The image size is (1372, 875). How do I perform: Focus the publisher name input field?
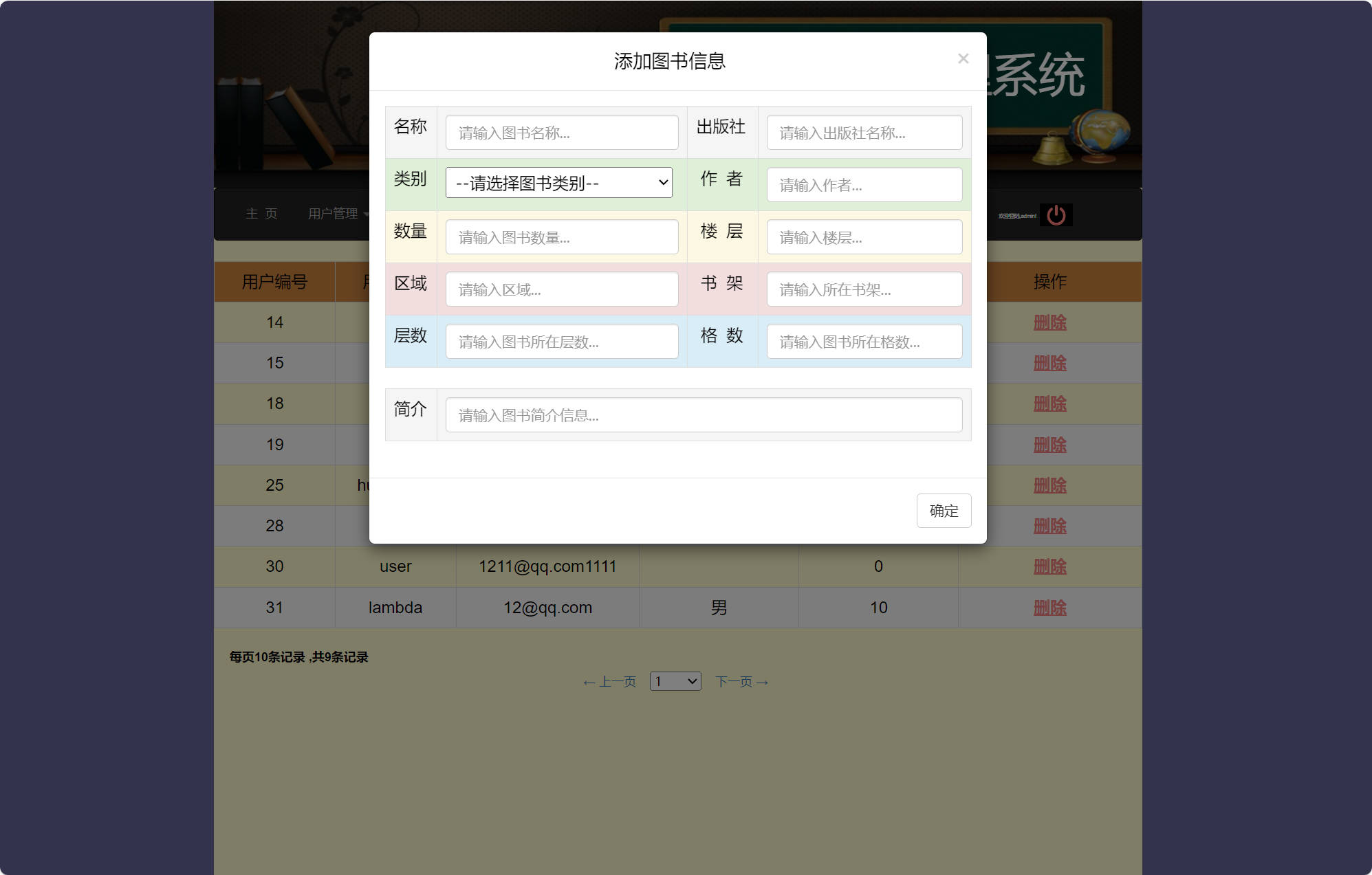[864, 133]
